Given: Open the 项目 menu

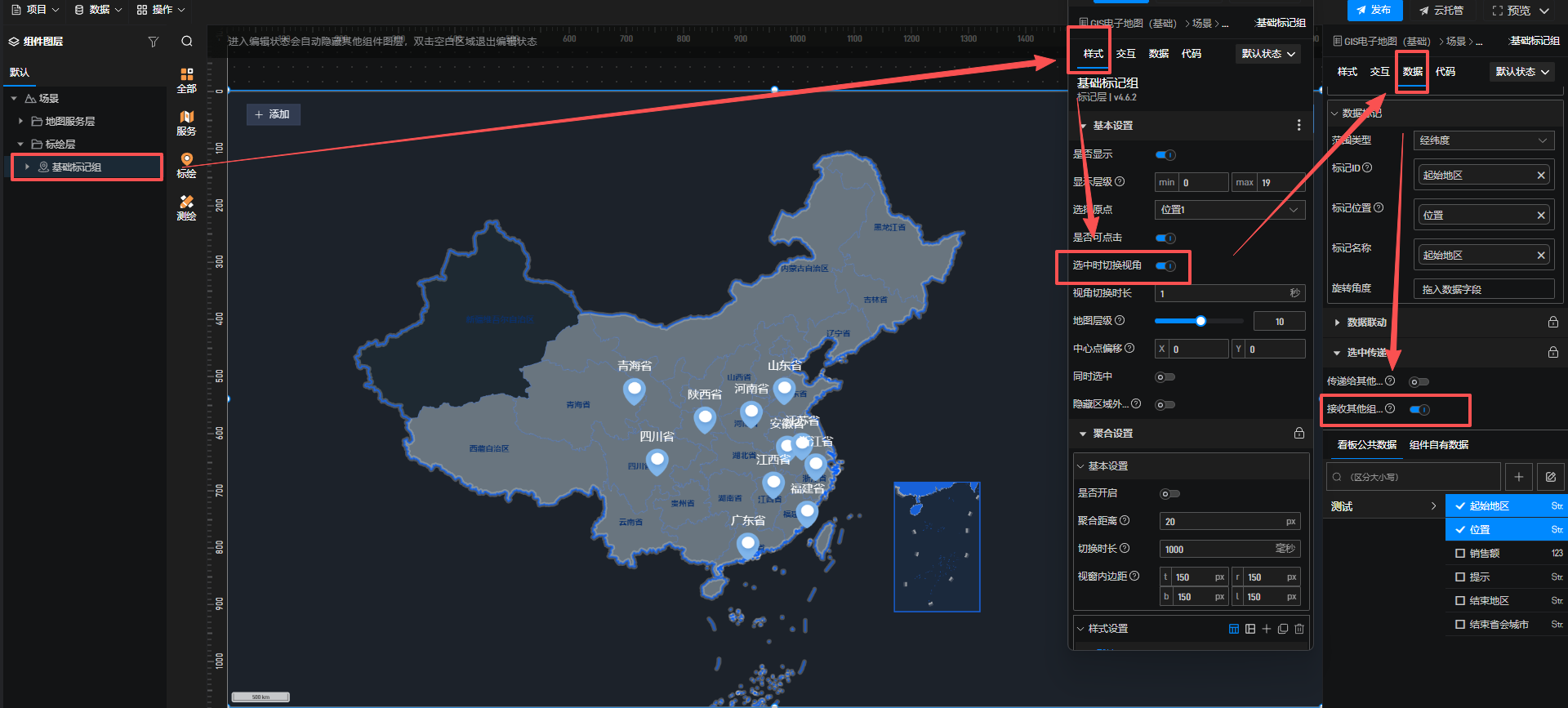Looking at the screenshot, I should pos(35,10).
